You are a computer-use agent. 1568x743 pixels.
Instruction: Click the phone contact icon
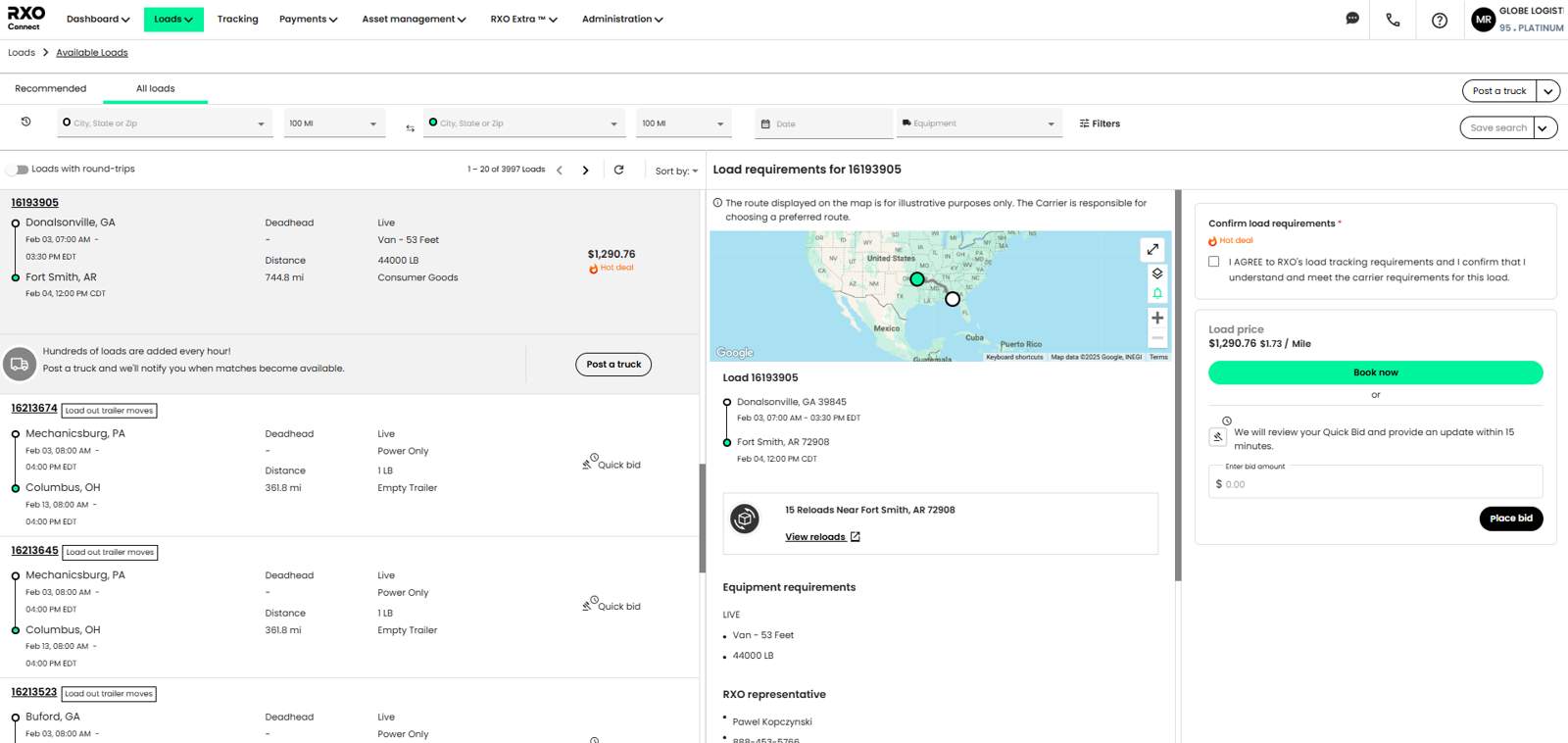click(1393, 20)
